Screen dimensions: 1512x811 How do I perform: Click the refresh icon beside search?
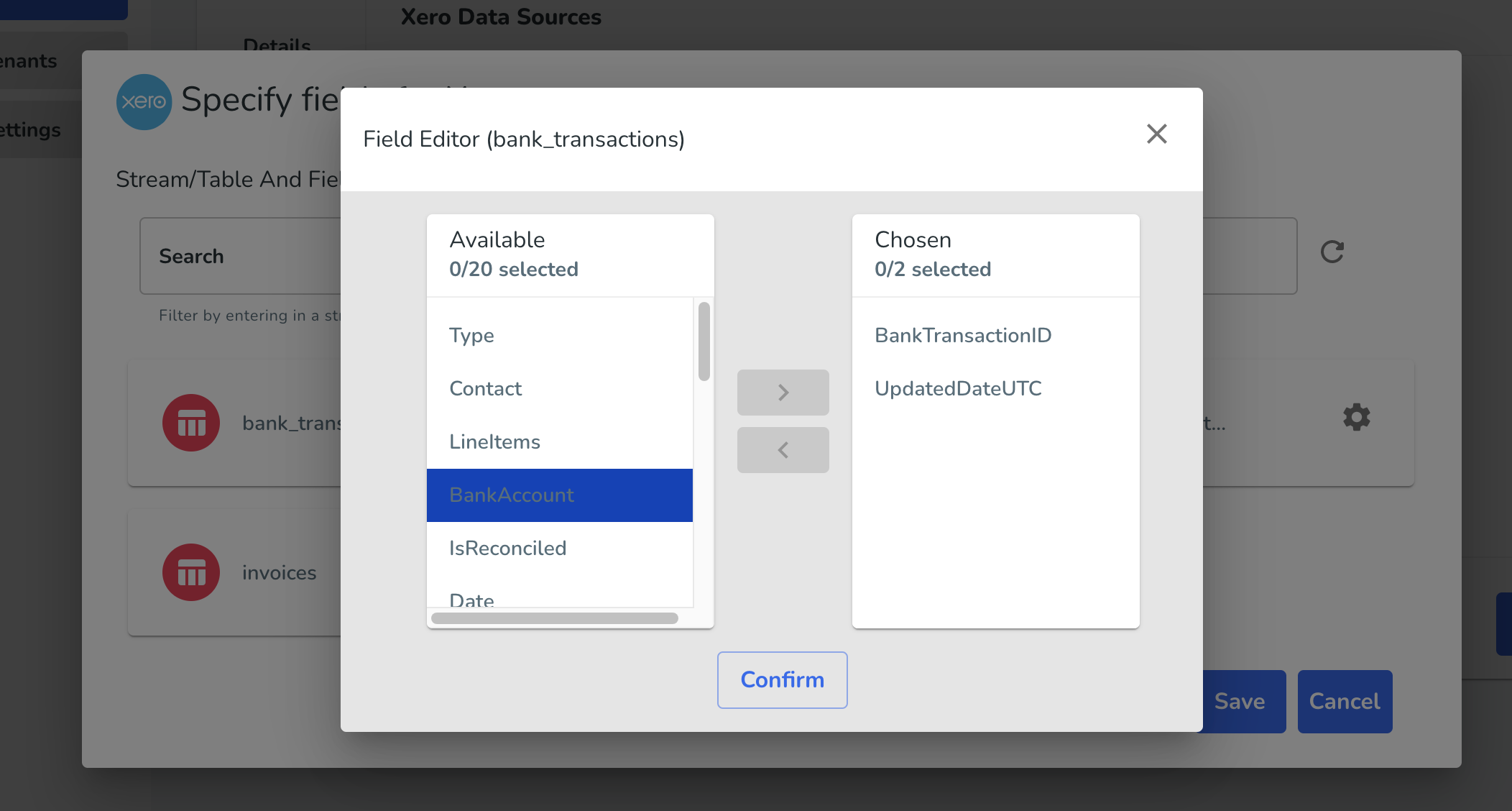[1332, 252]
